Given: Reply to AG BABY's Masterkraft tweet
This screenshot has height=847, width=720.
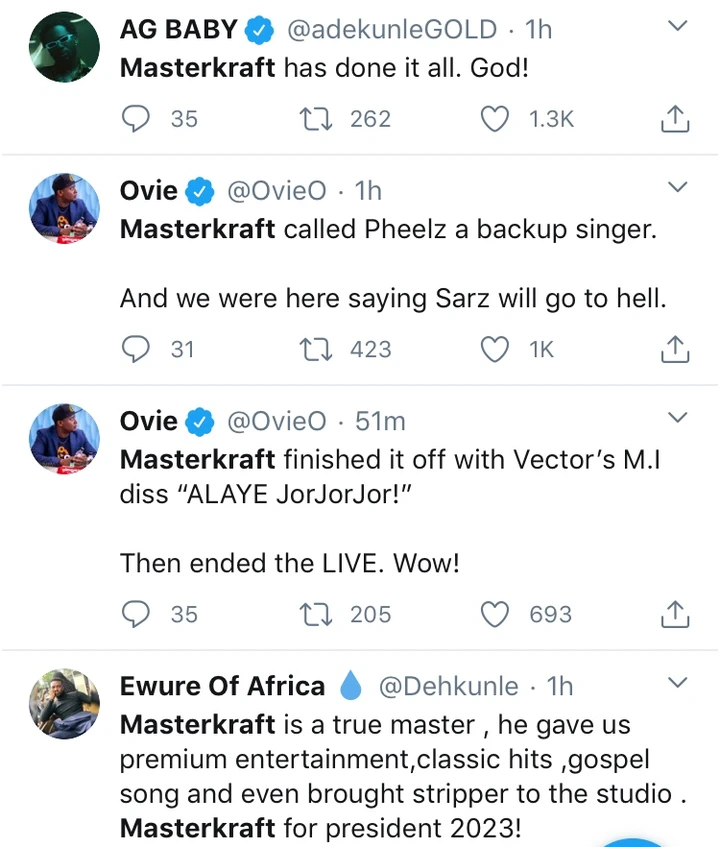Looking at the screenshot, I should point(135,119).
